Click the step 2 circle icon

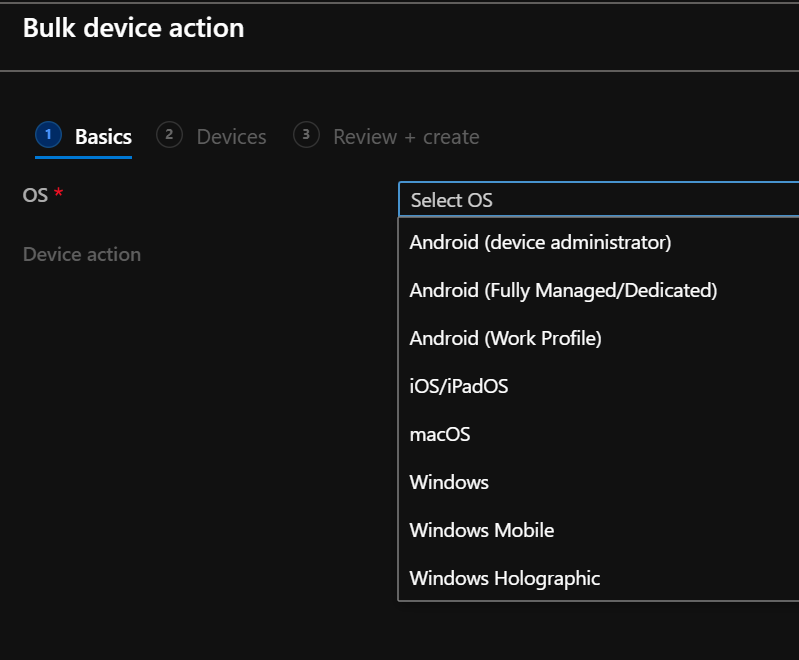(x=170, y=135)
